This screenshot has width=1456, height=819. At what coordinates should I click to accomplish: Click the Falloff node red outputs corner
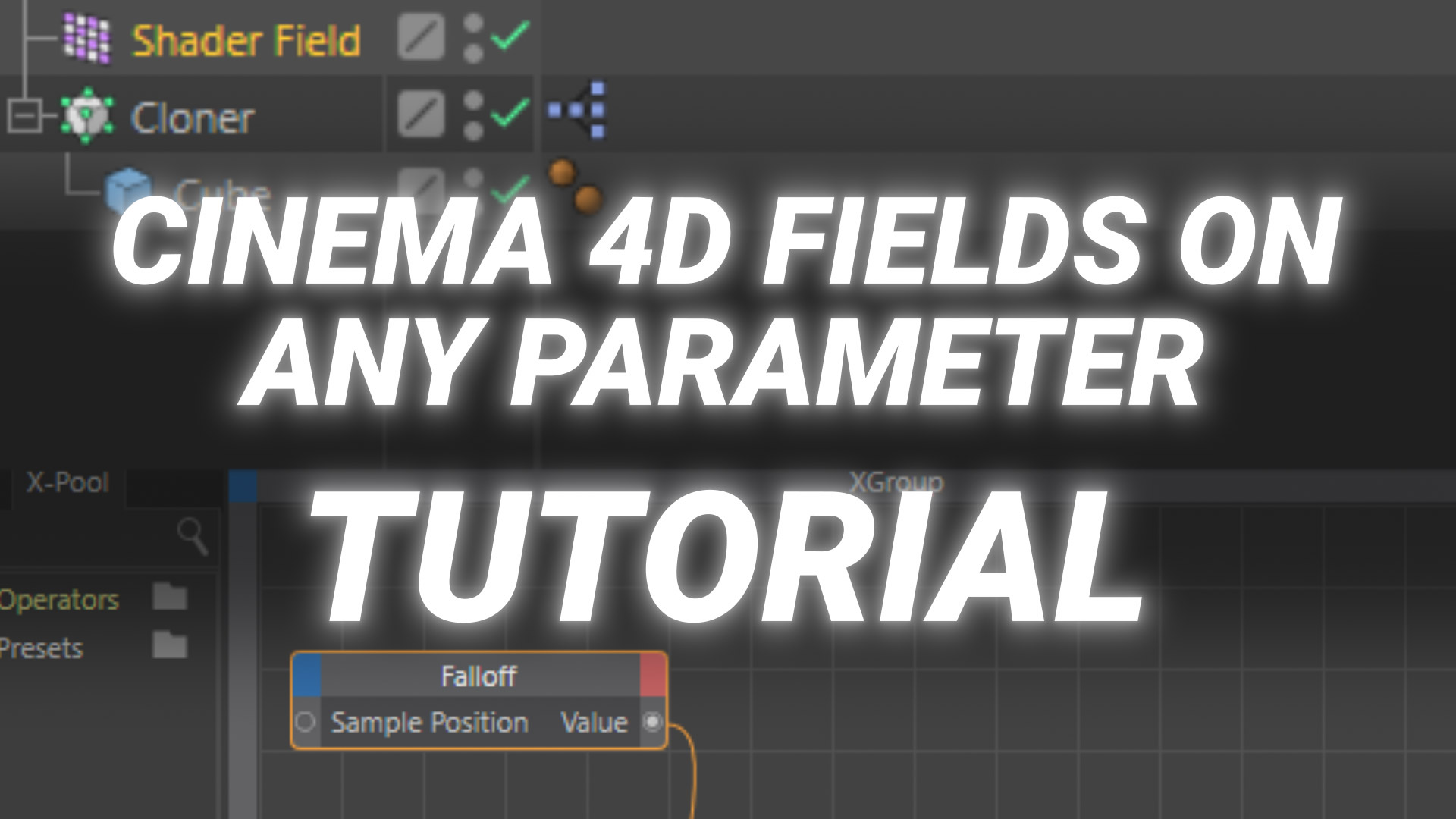click(x=653, y=675)
